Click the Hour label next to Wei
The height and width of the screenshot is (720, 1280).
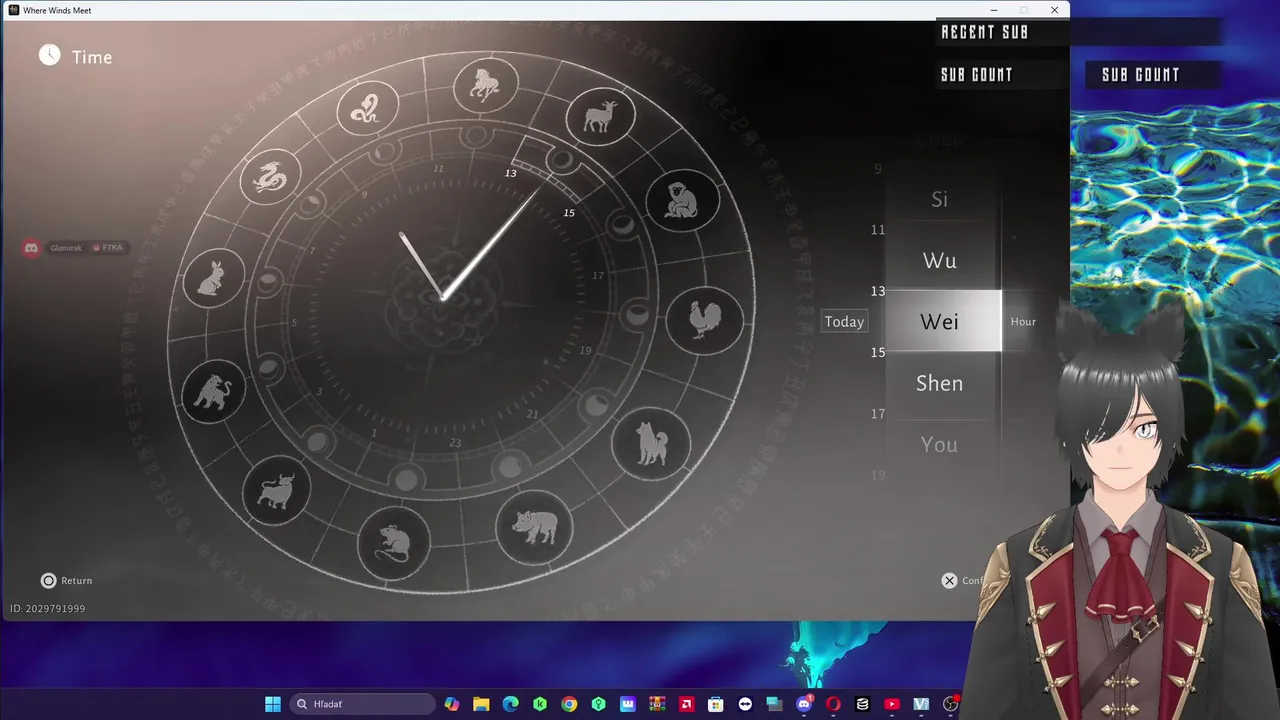tap(1023, 322)
